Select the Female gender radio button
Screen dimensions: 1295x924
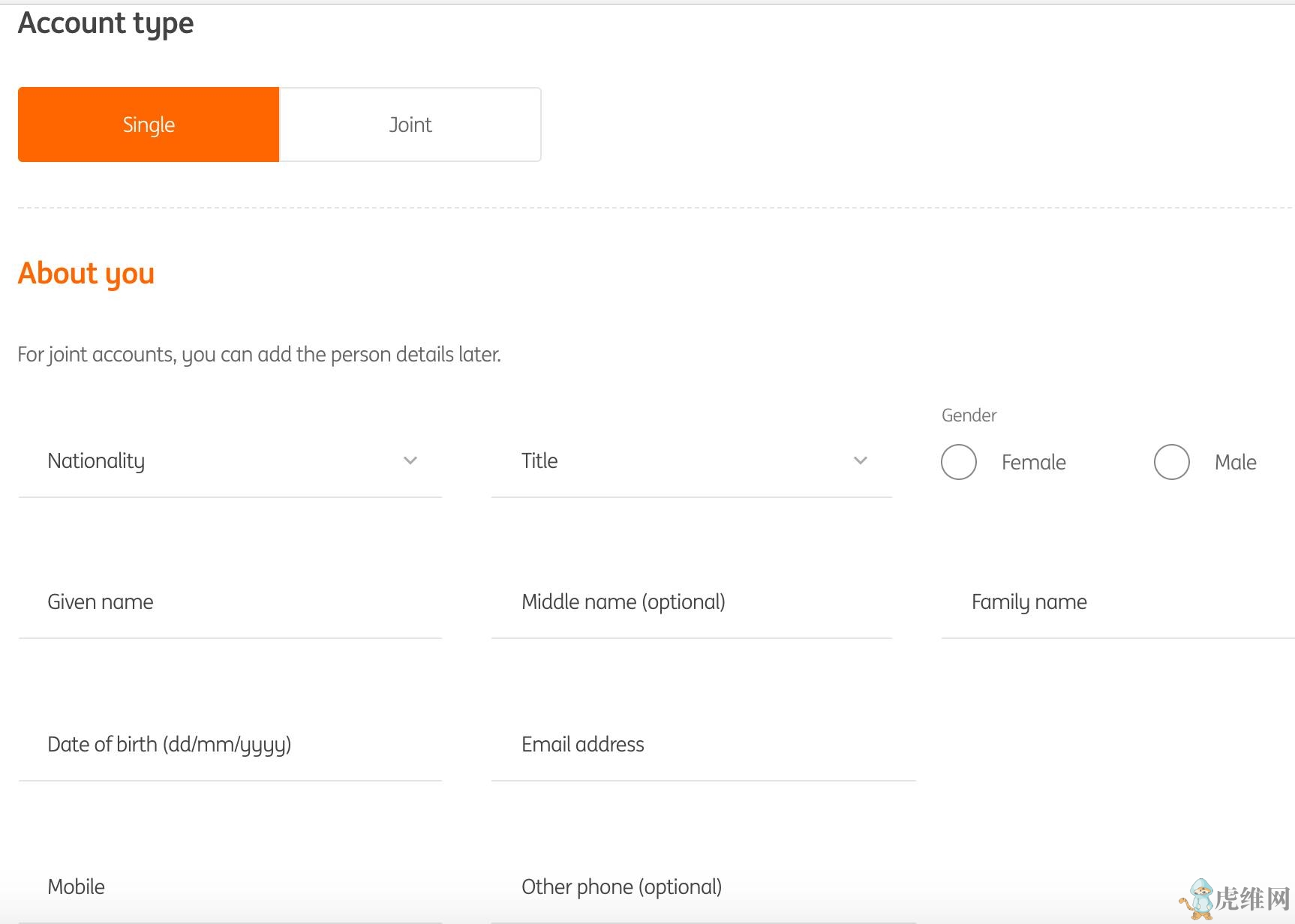coord(959,462)
